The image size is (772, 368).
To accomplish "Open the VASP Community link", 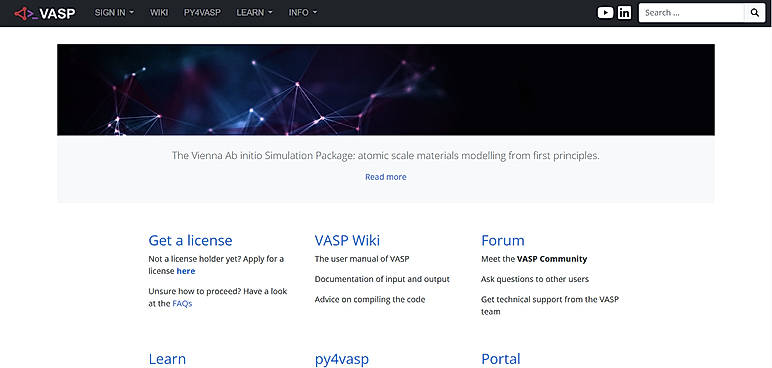I will point(552,259).
